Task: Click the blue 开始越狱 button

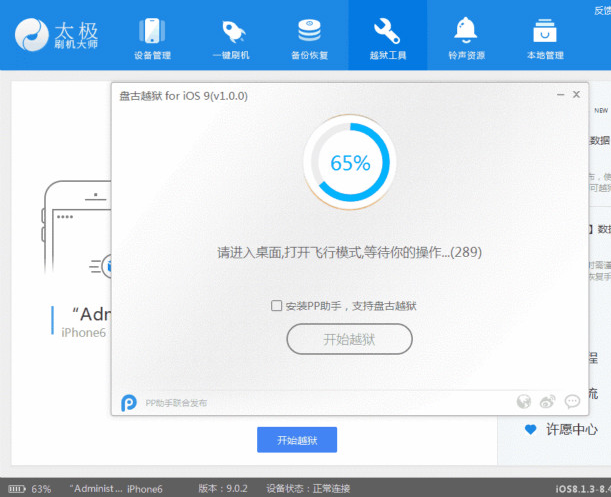Action: (297, 440)
